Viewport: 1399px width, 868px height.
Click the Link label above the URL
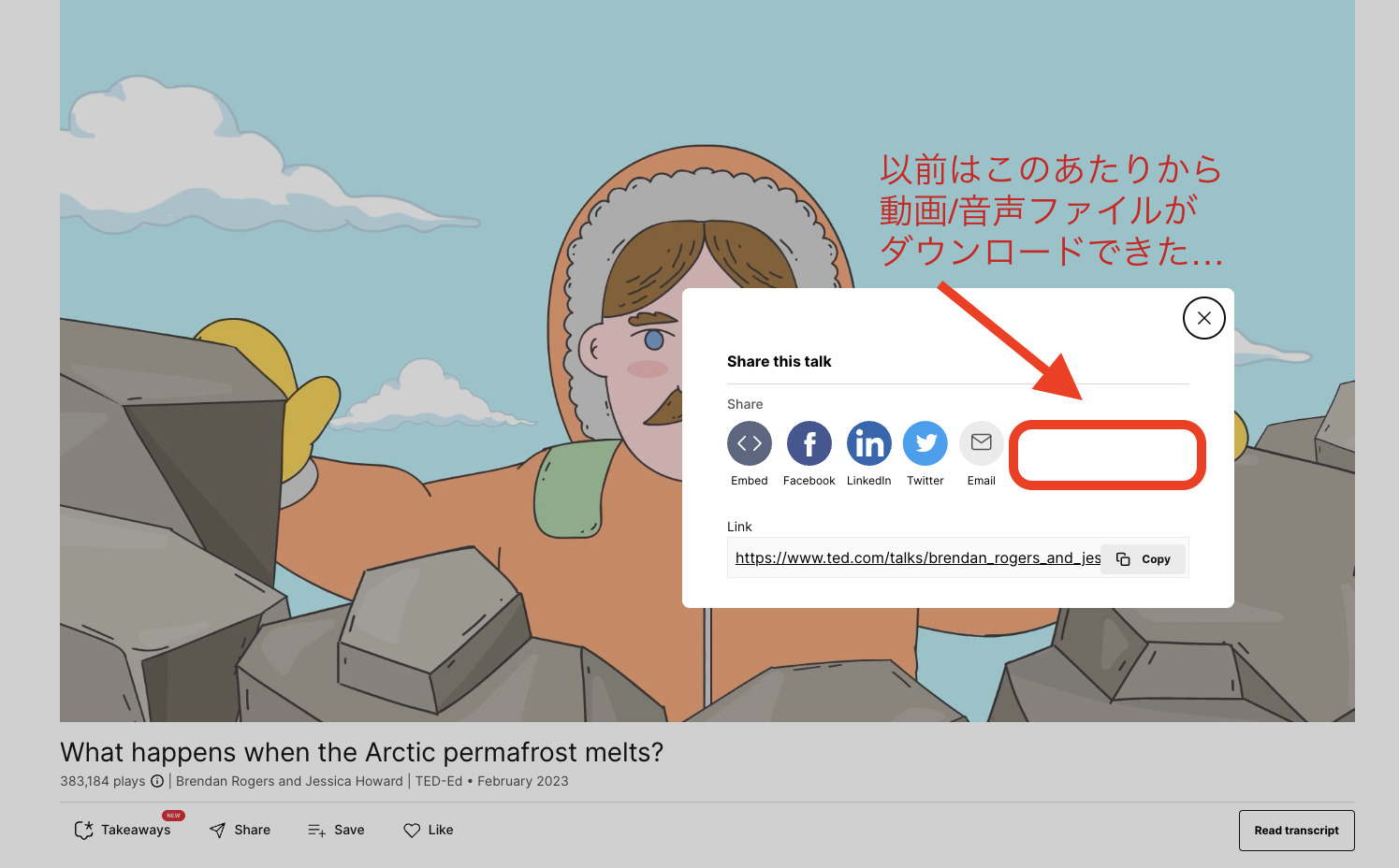[739, 527]
